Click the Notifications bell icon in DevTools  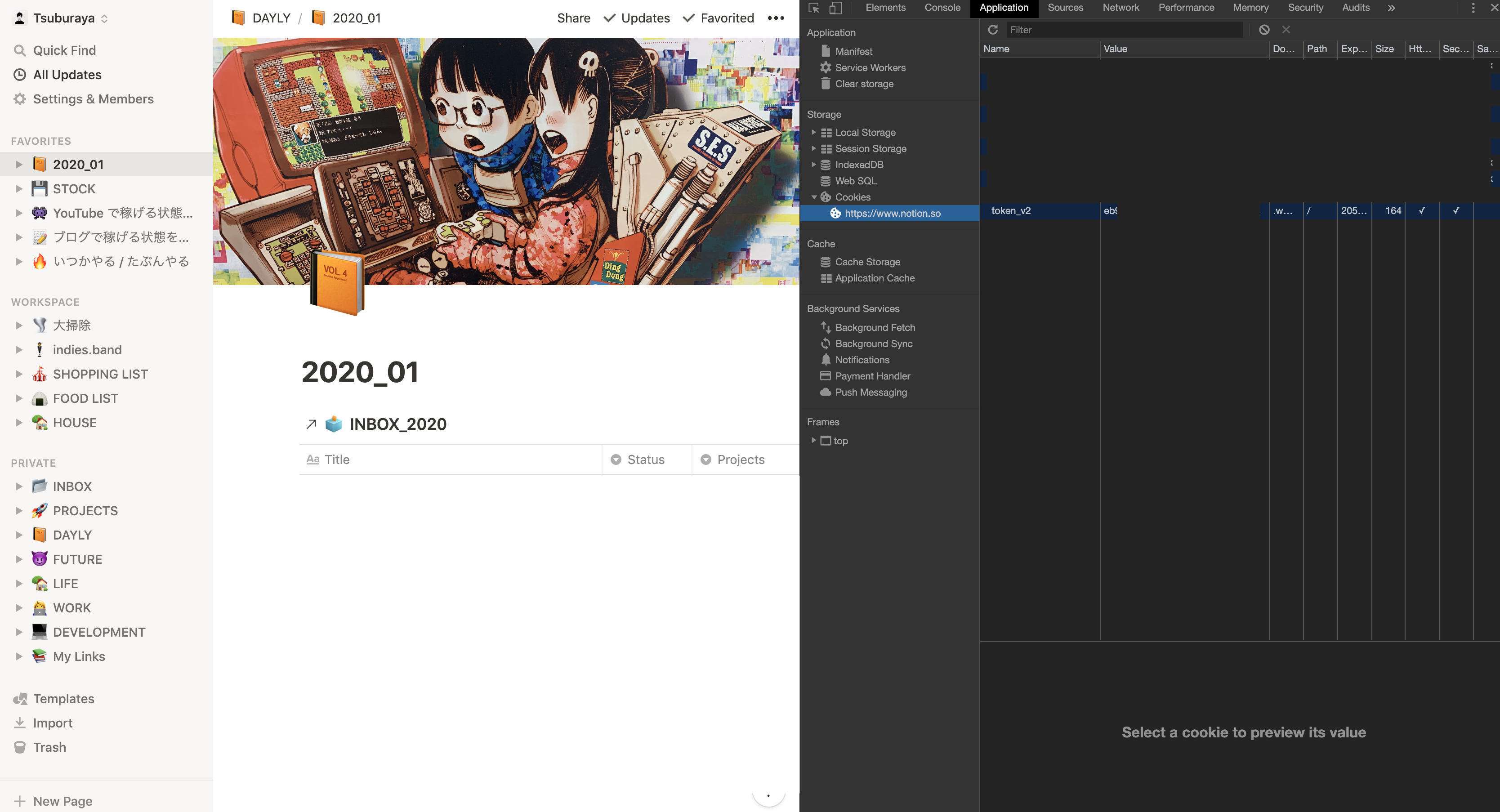click(826, 360)
